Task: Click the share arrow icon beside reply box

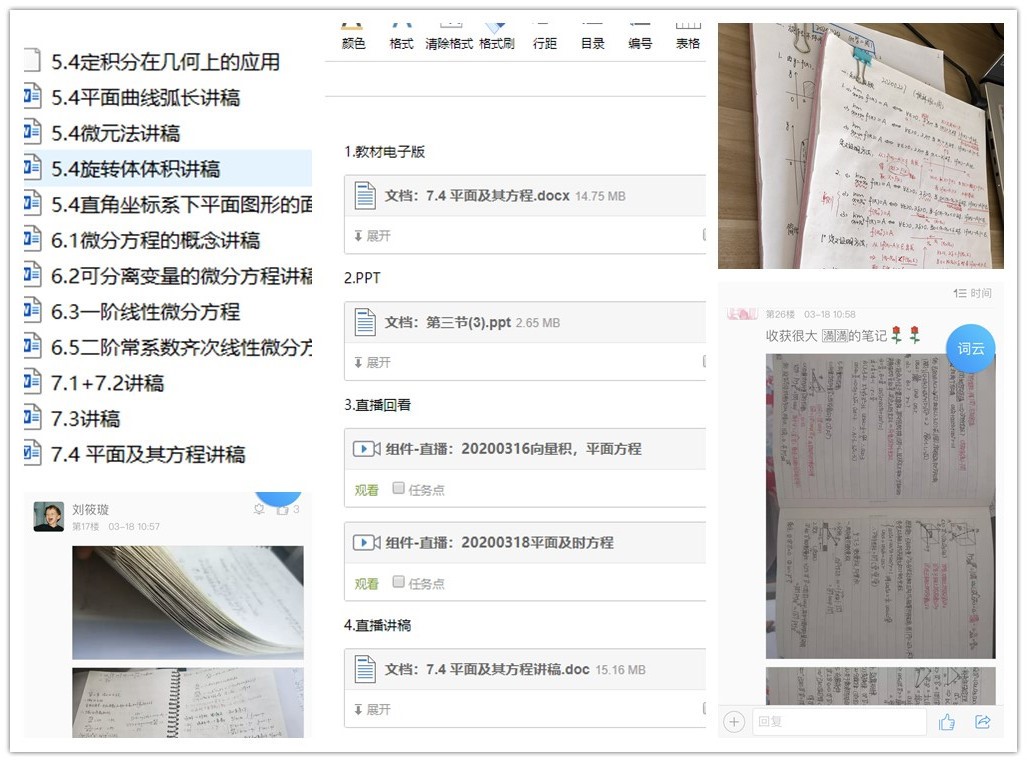Action: pyautogui.click(x=982, y=722)
